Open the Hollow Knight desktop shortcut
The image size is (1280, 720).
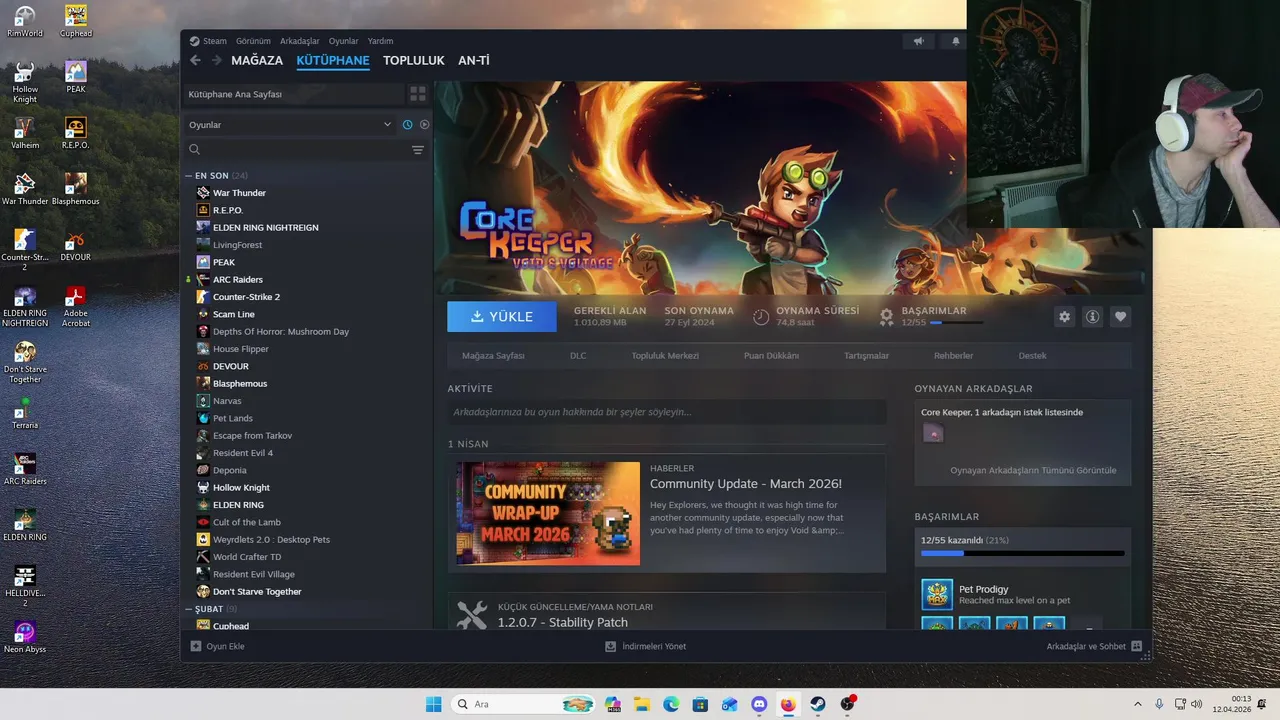[25, 83]
